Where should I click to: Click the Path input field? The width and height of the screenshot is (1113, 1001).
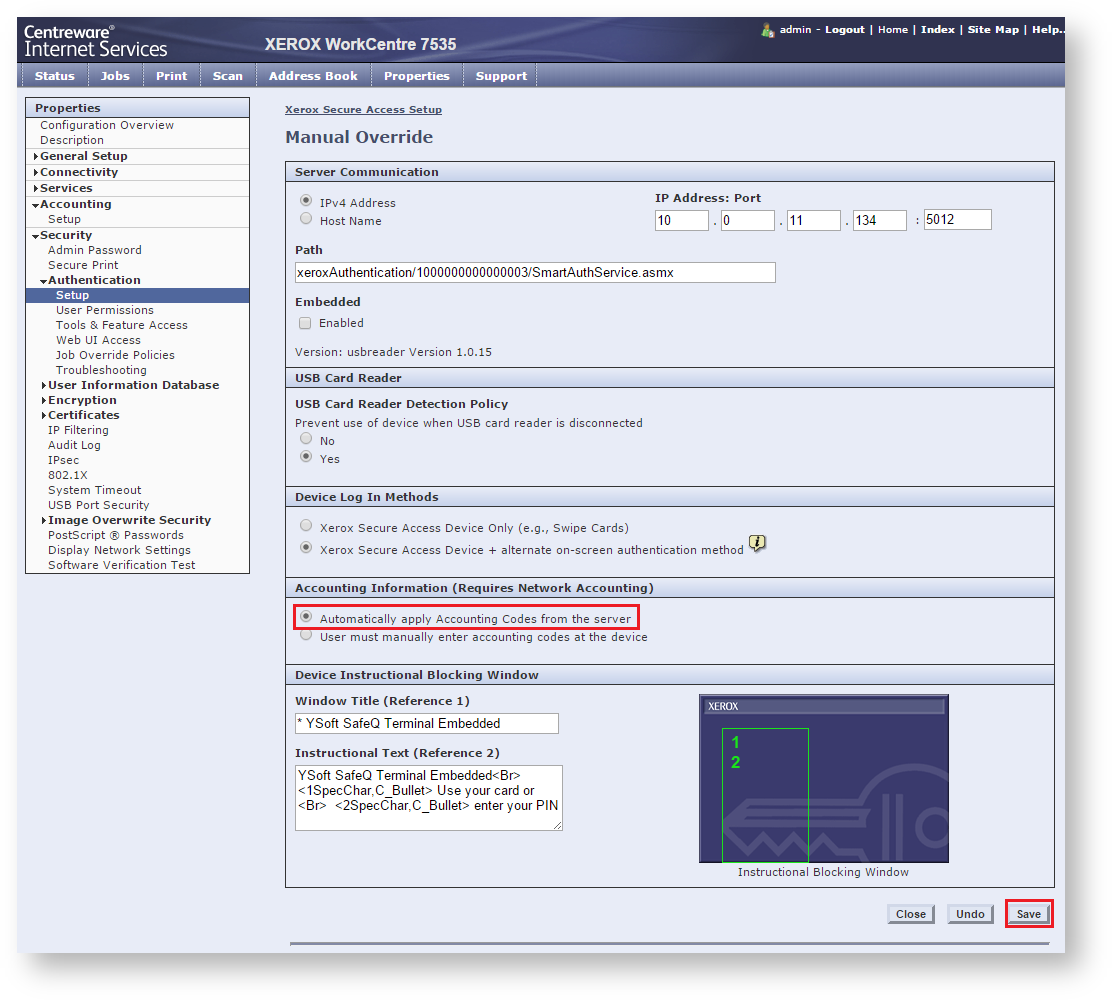click(535, 273)
